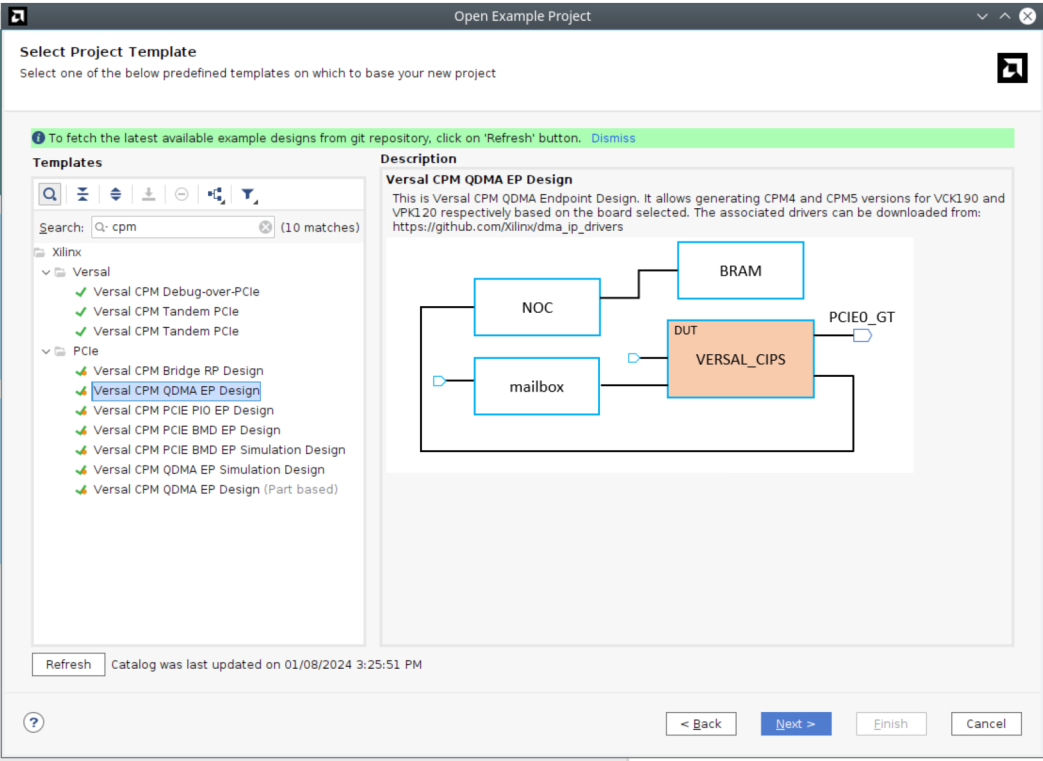Click the Dismiss link in info banner
Image resolution: width=1043 pixels, height=761 pixels.
[613, 138]
